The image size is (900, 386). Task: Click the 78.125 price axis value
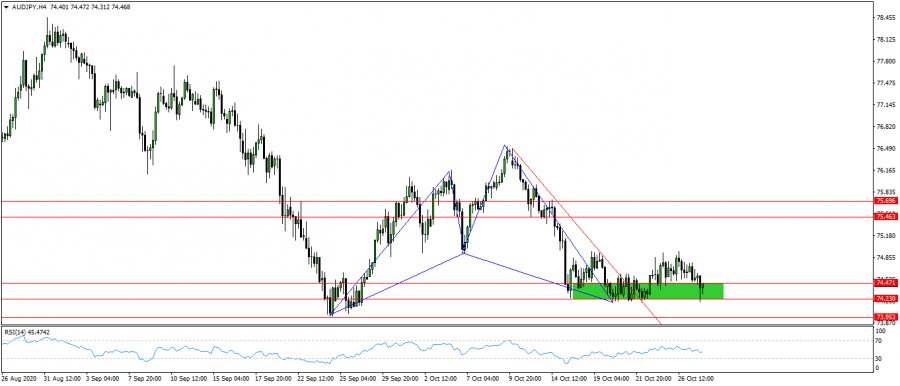coord(885,40)
